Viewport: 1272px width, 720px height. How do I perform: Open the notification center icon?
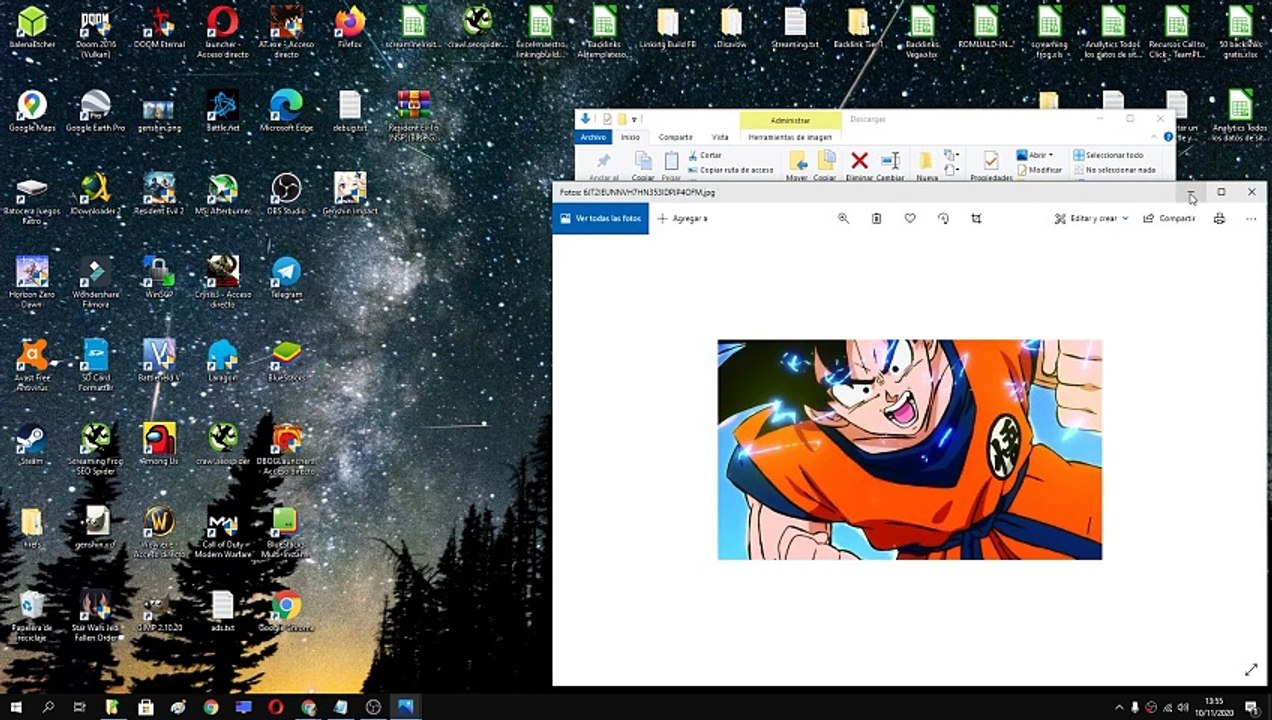pyautogui.click(x=1251, y=708)
